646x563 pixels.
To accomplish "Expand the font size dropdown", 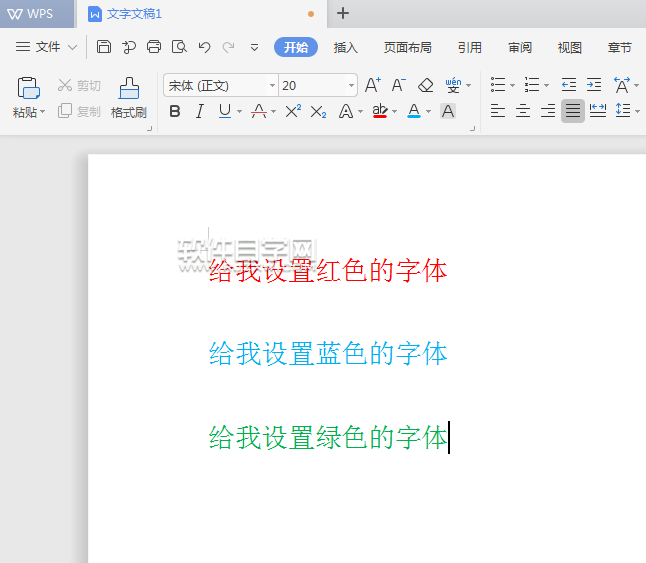I will pyautogui.click(x=351, y=86).
